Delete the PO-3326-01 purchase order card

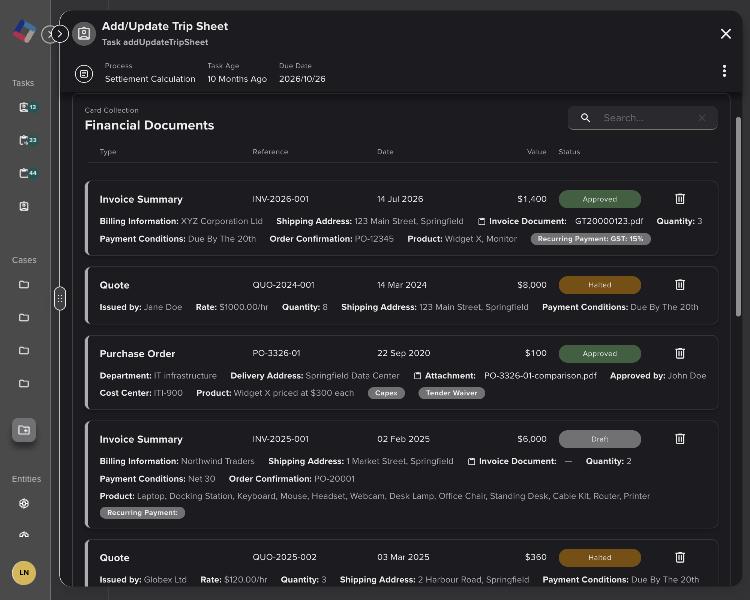[680, 353]
